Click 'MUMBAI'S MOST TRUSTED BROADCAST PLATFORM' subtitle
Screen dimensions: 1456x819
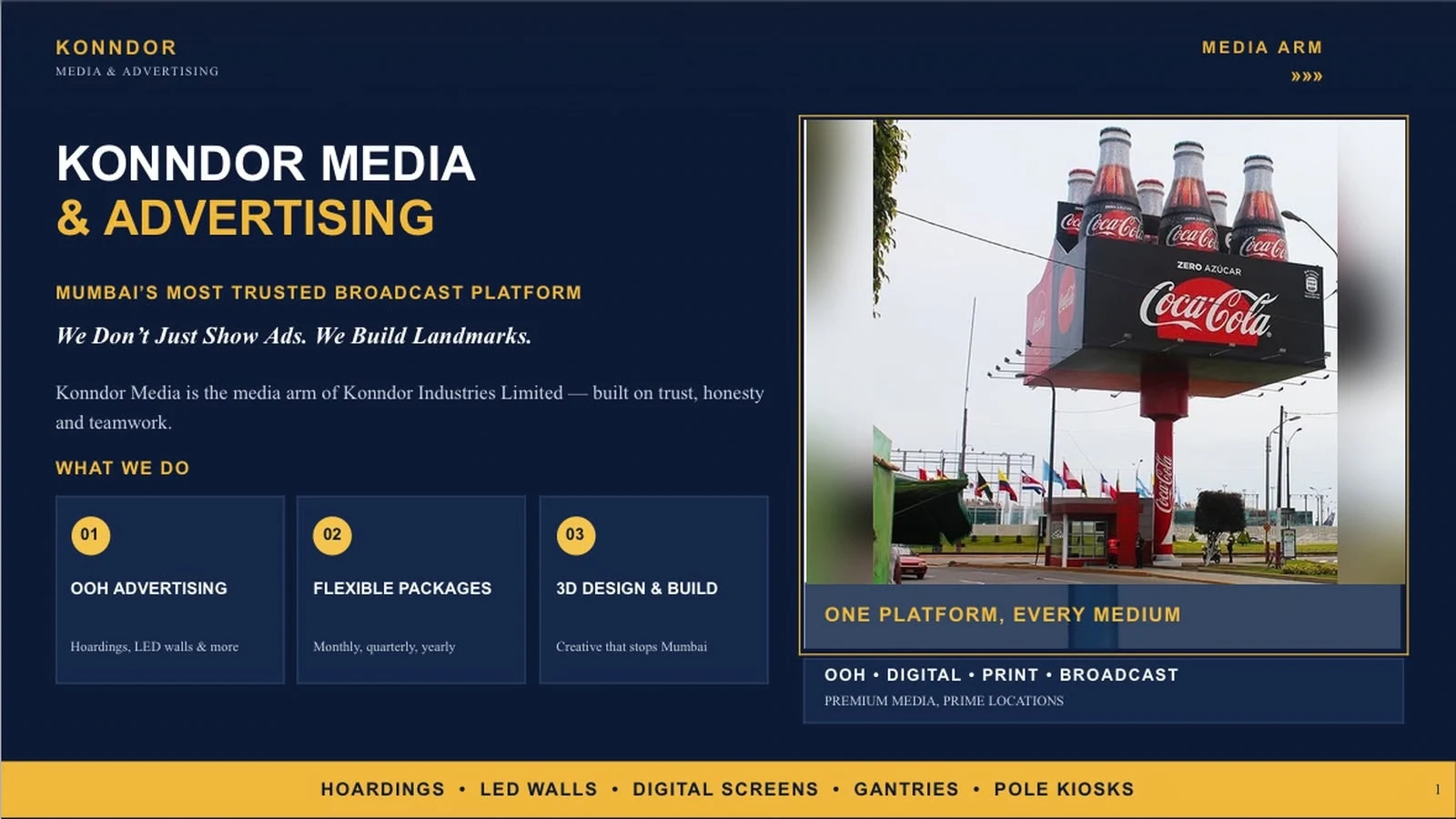click(318, 293)
